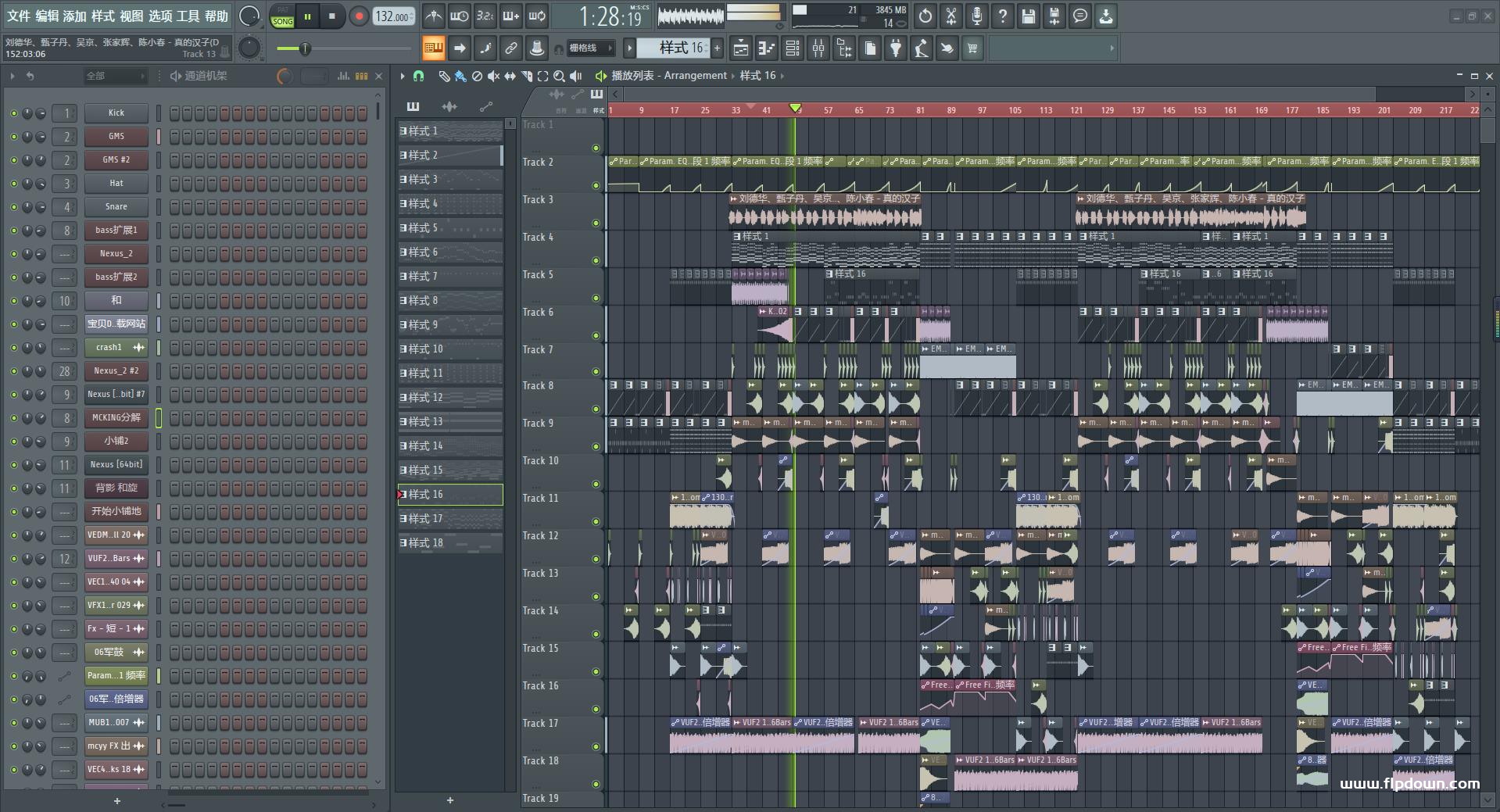Click the render/export audio floppy-wave icon
The image size is (1500, 812).
tap(1054, 16)
